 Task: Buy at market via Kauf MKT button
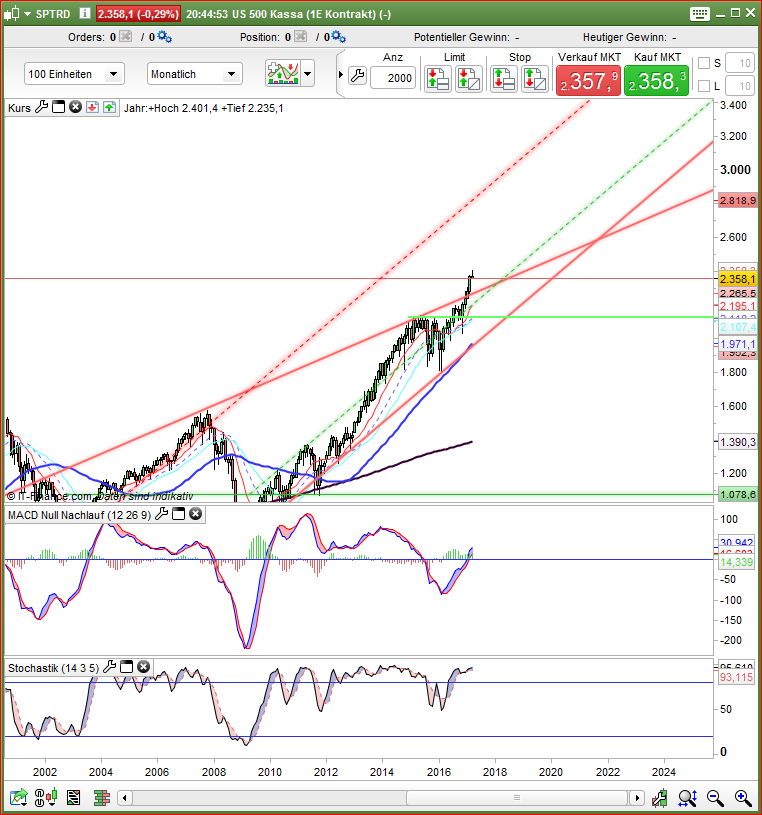[656, 81]
